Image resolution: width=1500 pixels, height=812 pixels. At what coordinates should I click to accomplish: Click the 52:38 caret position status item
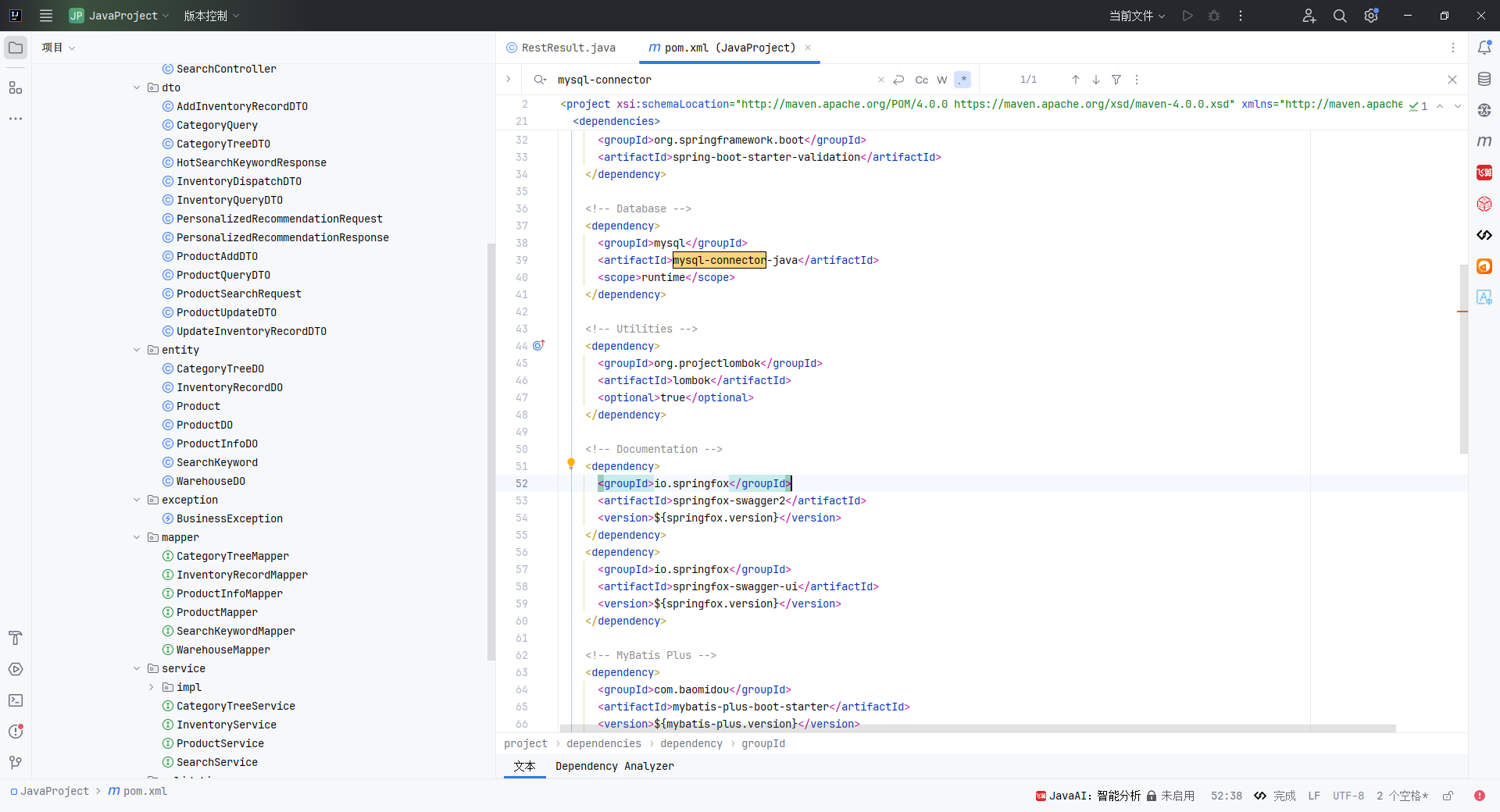(1227, 796)
